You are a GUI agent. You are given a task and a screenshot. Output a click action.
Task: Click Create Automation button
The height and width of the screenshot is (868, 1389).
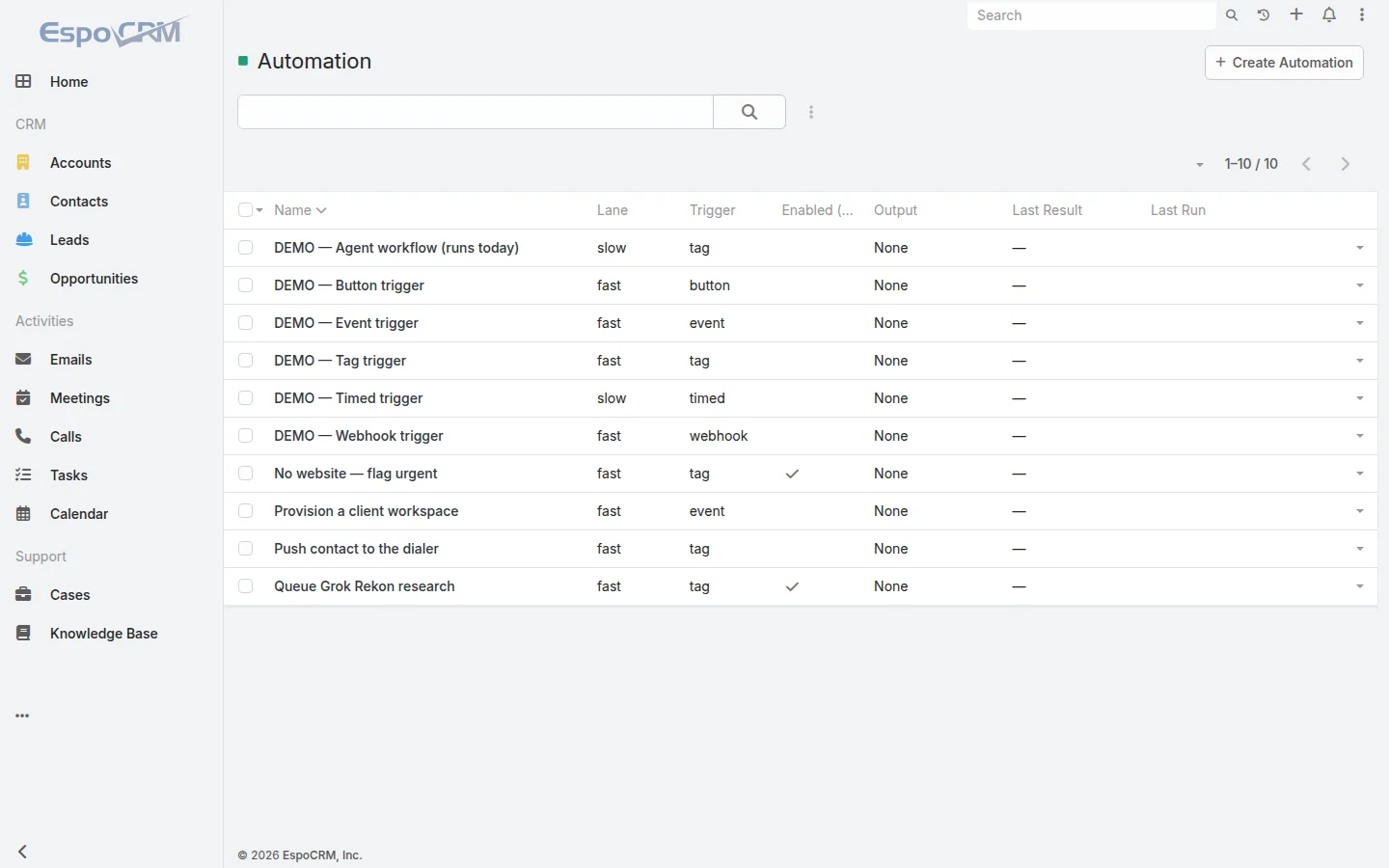[x=1284, y=63]
